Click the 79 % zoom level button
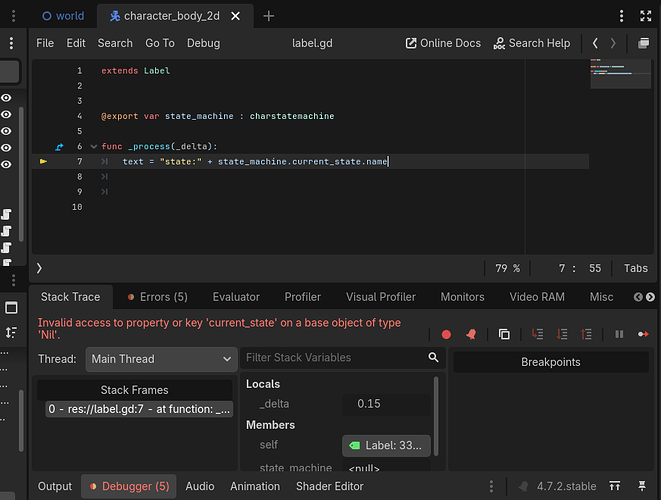The height and width of the screenshot is (500, 661). pyautogui.click(x=507, y=268)
